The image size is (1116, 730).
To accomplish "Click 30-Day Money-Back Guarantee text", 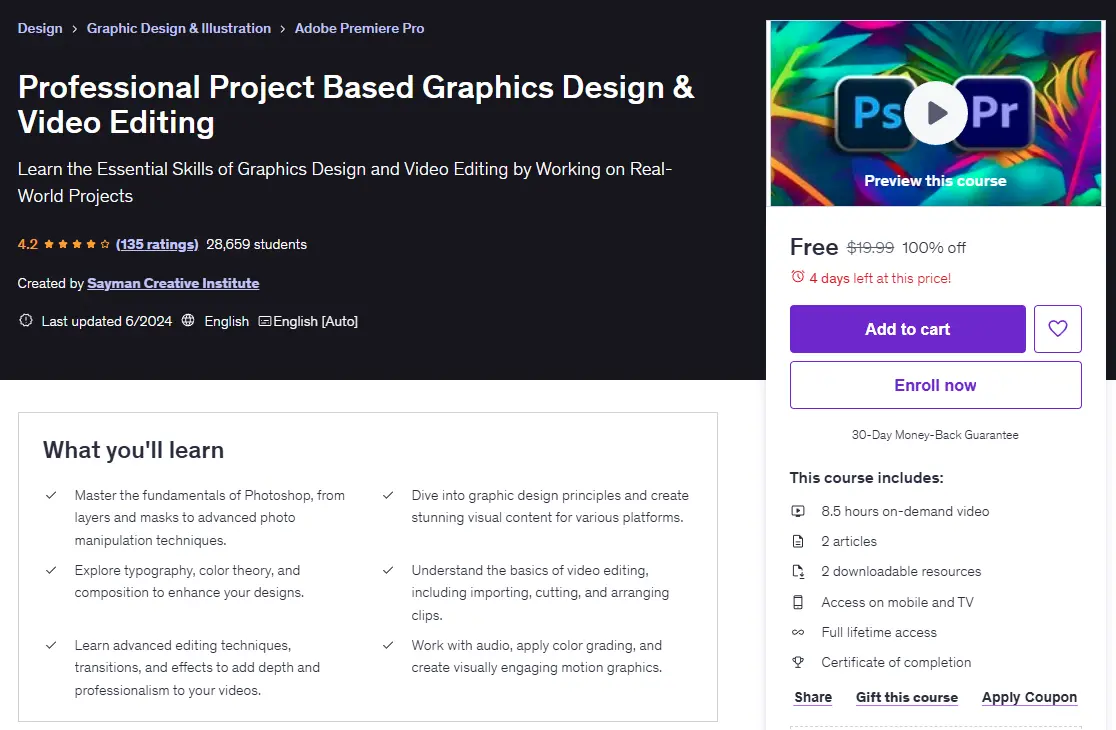I will point(935,435).
